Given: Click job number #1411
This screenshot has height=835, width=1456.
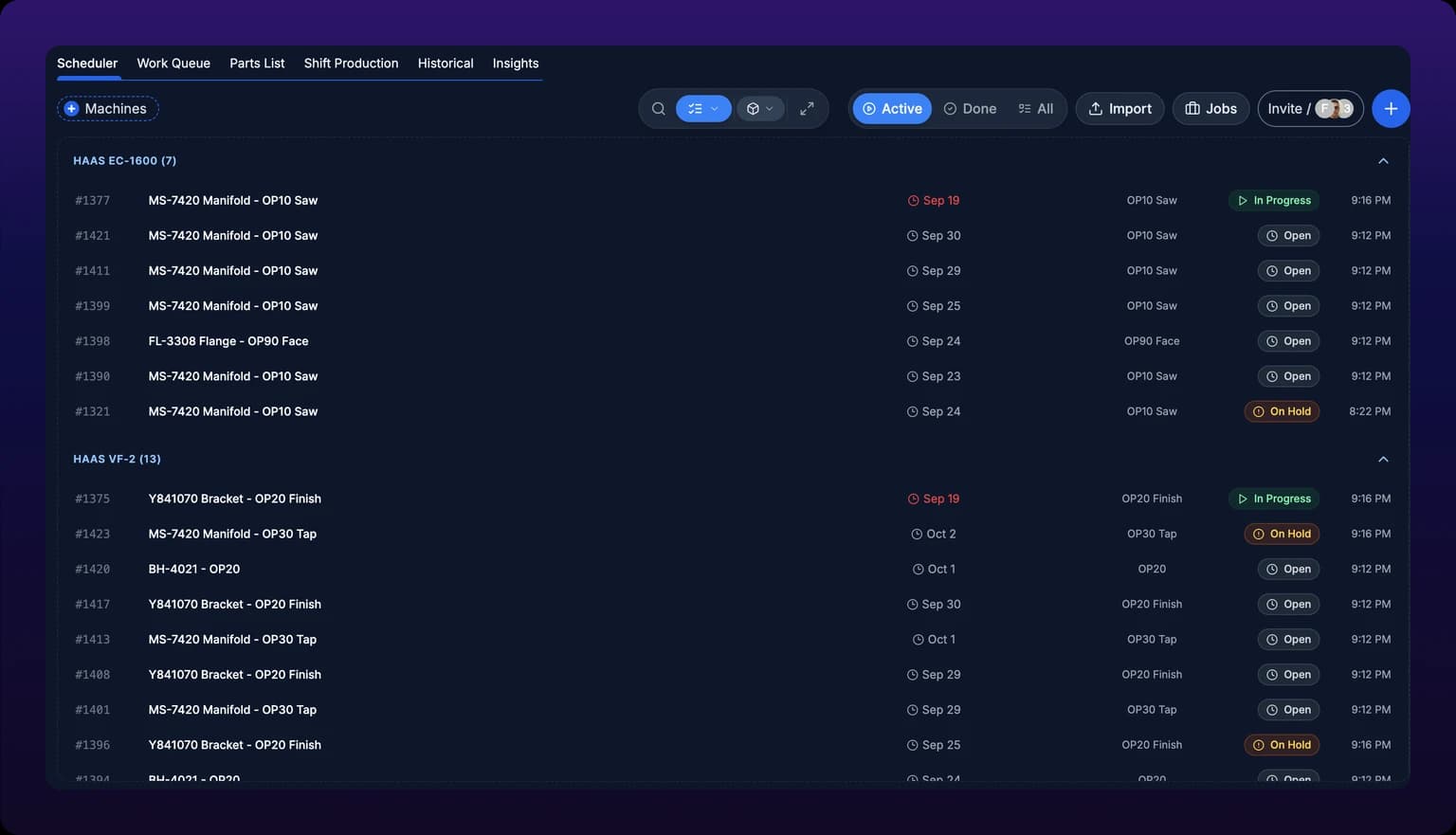Looking at the screenshot, I should (x=93, y=271).
